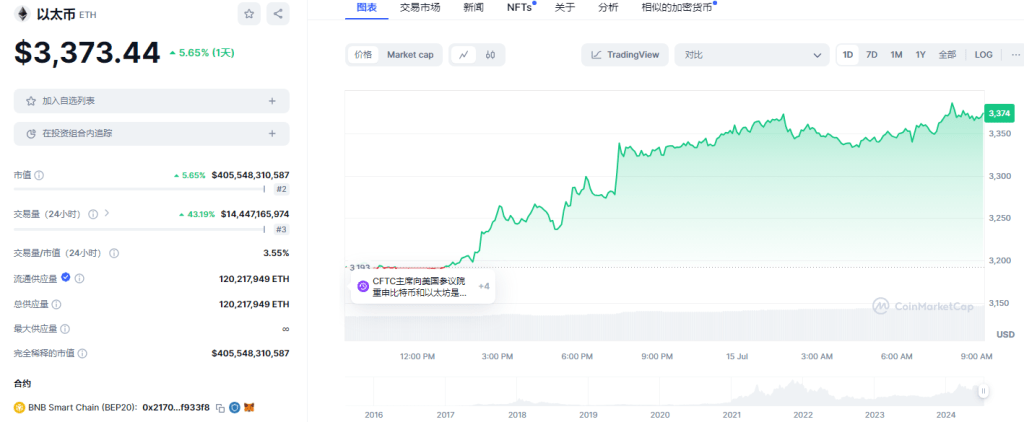Viewport: 1024px width, 422px height.
Task: Switch to the candlestick chart icon
Action: click(x=490, y=55)
